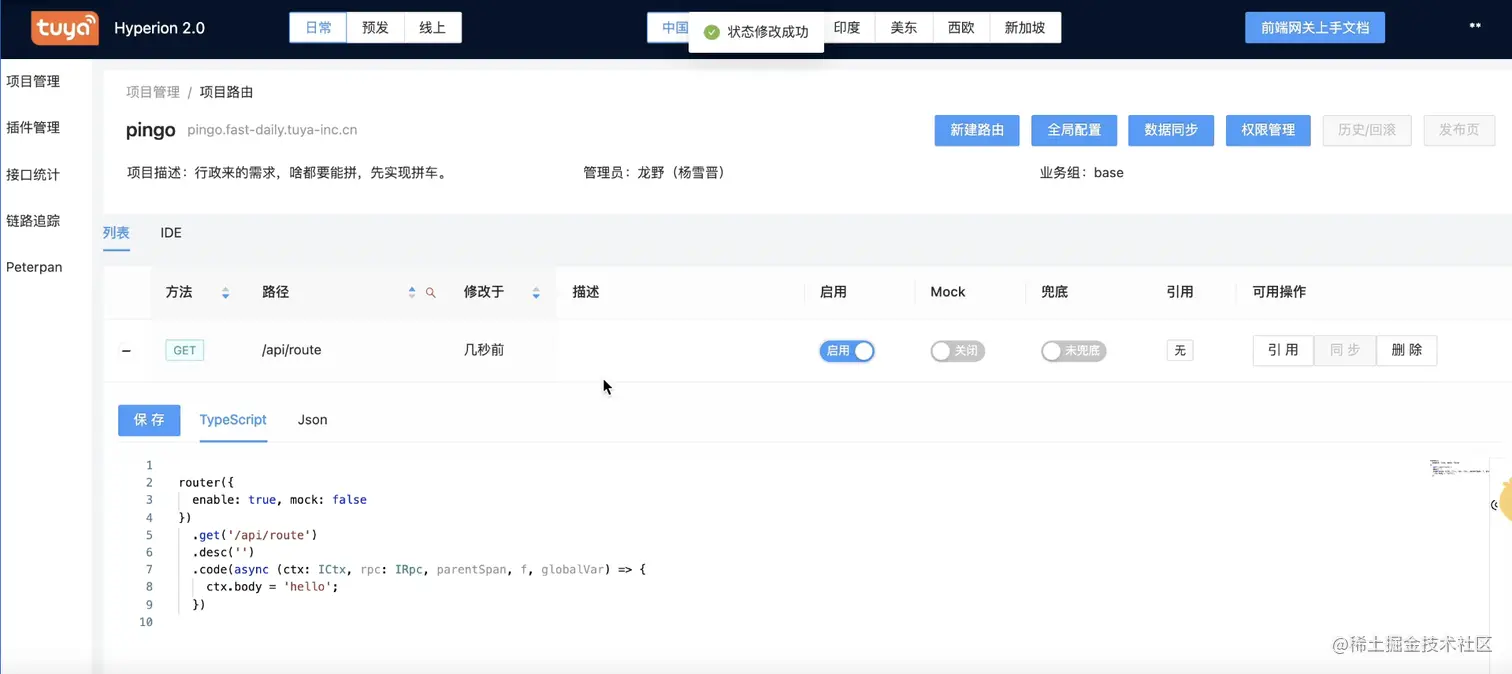1512x674 pixels.
Task: Click line number 10 in editor
Action: click(x=146, y=622)
